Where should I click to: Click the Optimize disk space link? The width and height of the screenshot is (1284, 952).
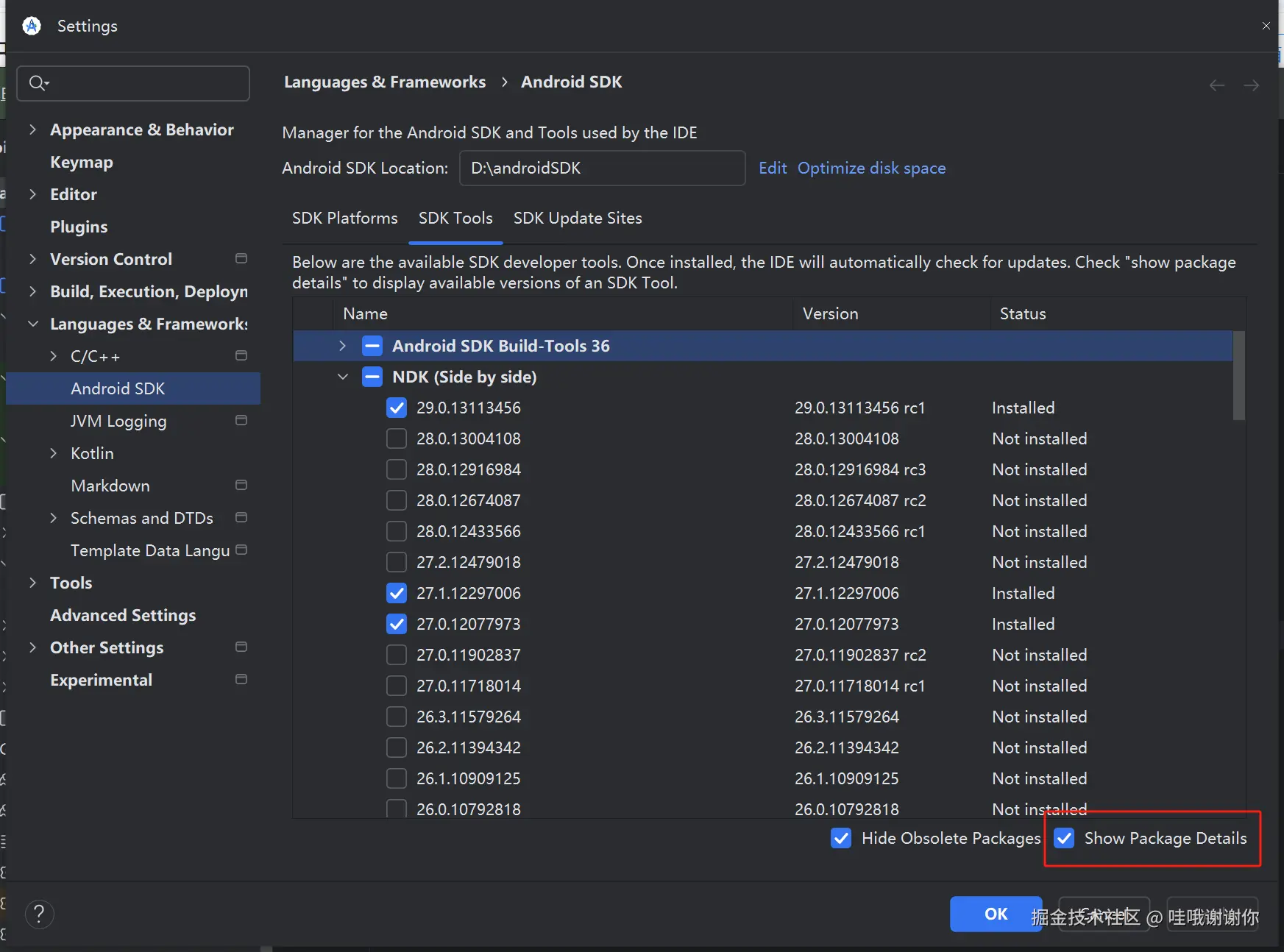[871, 168]
